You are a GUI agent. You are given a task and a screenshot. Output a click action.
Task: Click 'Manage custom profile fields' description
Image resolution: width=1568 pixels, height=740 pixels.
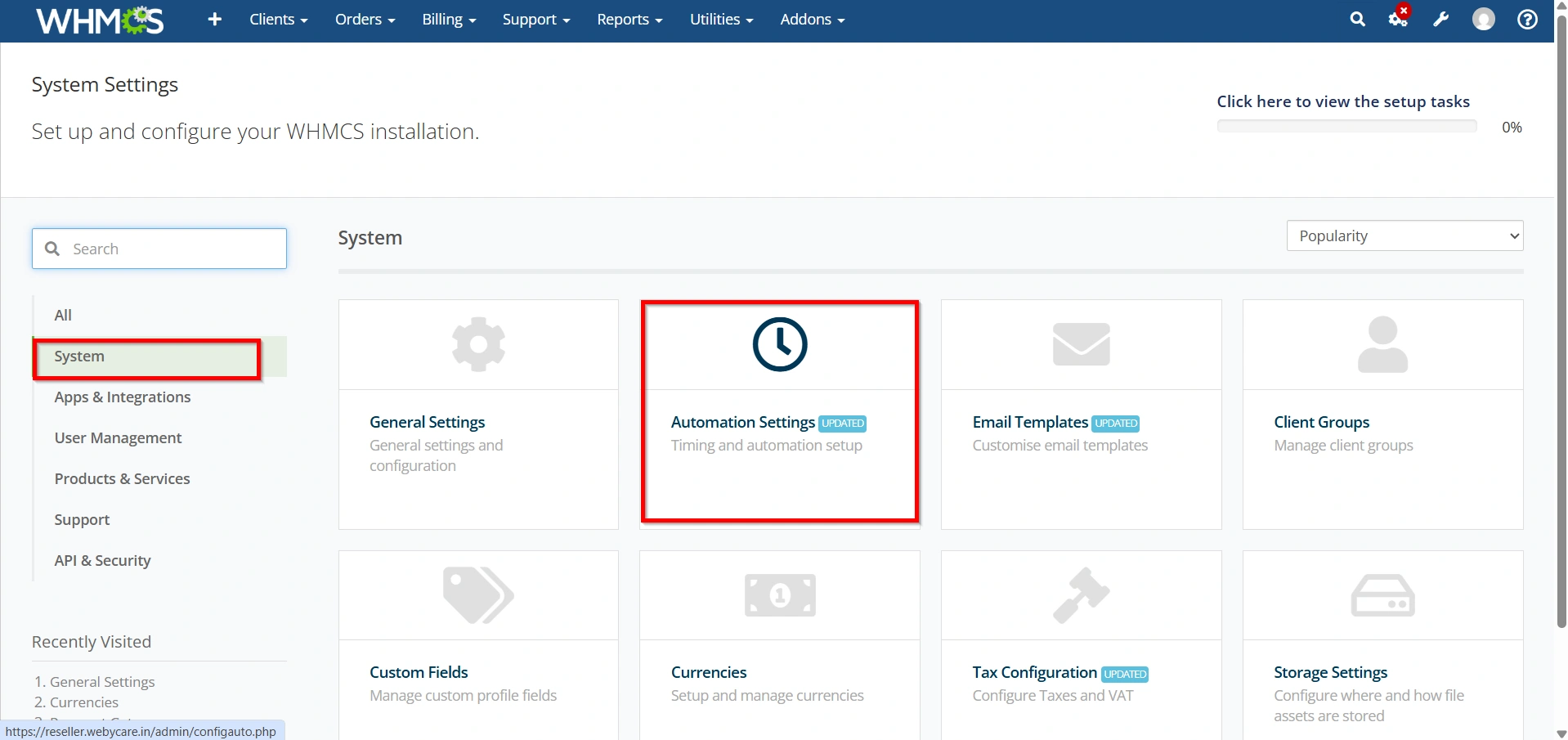click(463, 696)
